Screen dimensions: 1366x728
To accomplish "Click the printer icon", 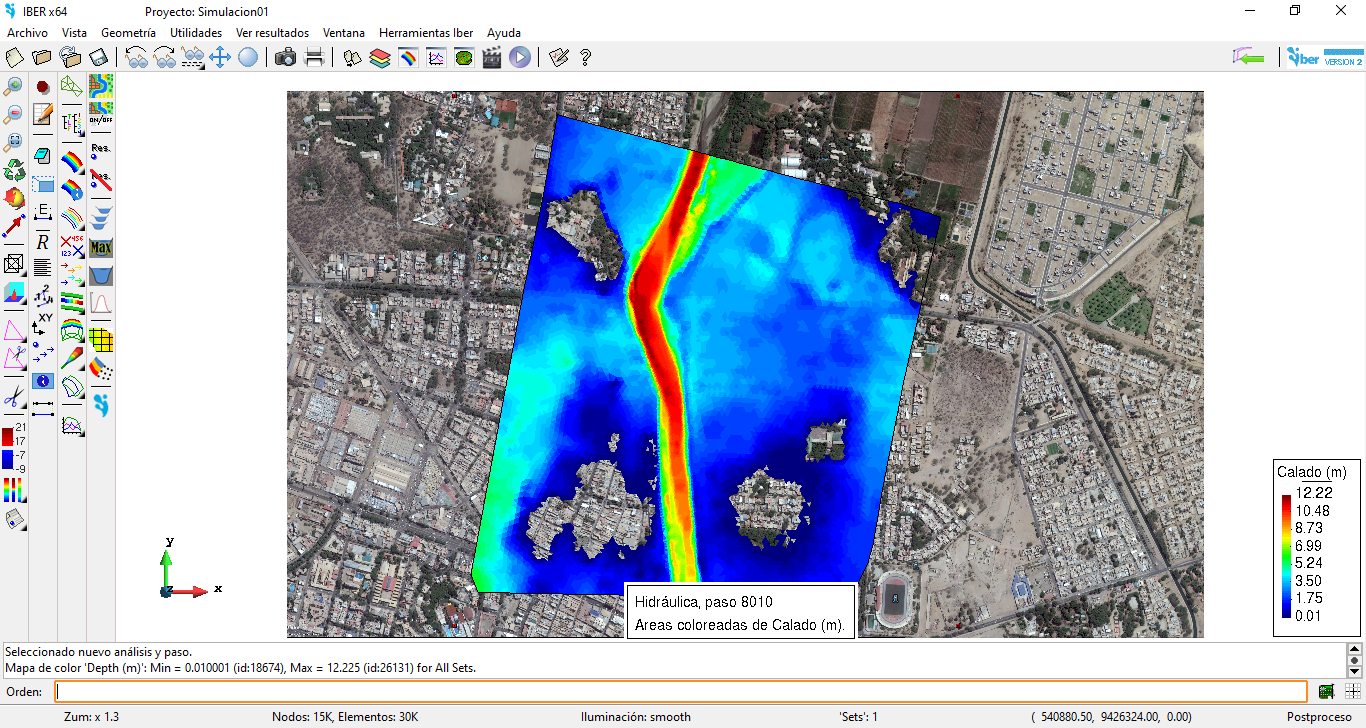I will coord(314,57).
